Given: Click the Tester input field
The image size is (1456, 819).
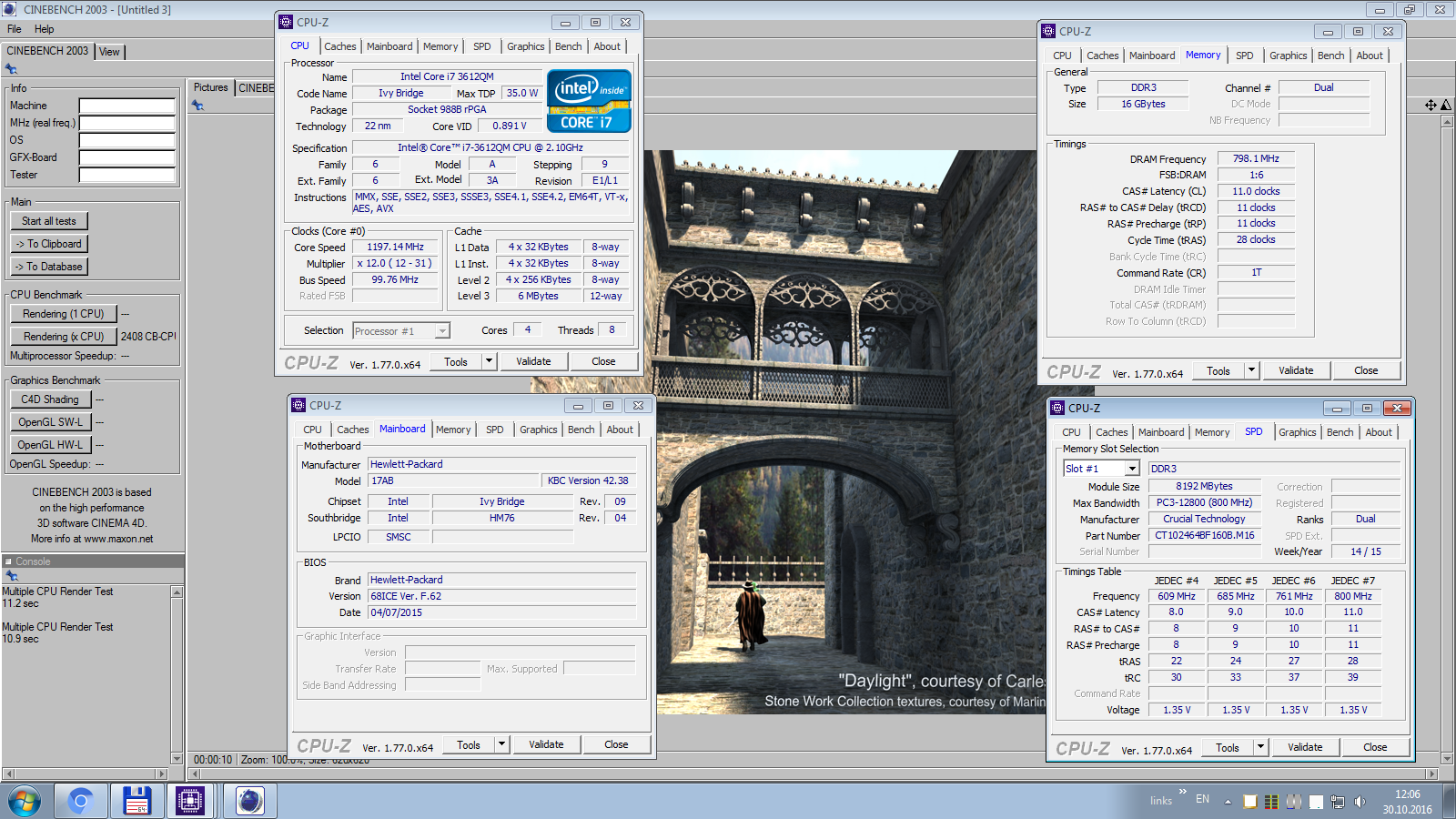Looking at the screenshot, I should pyautogui.click(x=127, y=175).
